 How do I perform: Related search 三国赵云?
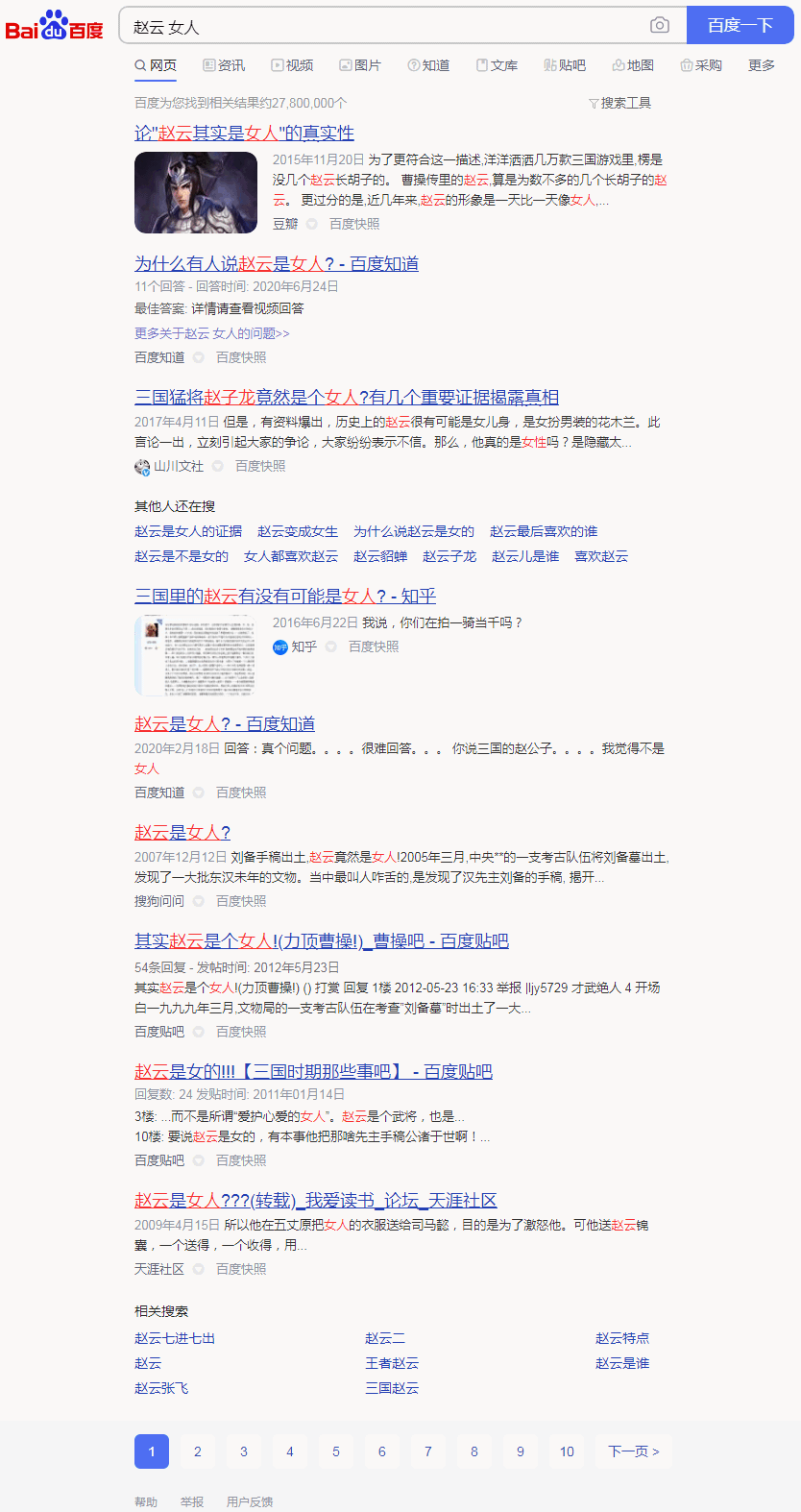tap(392, 1388)
